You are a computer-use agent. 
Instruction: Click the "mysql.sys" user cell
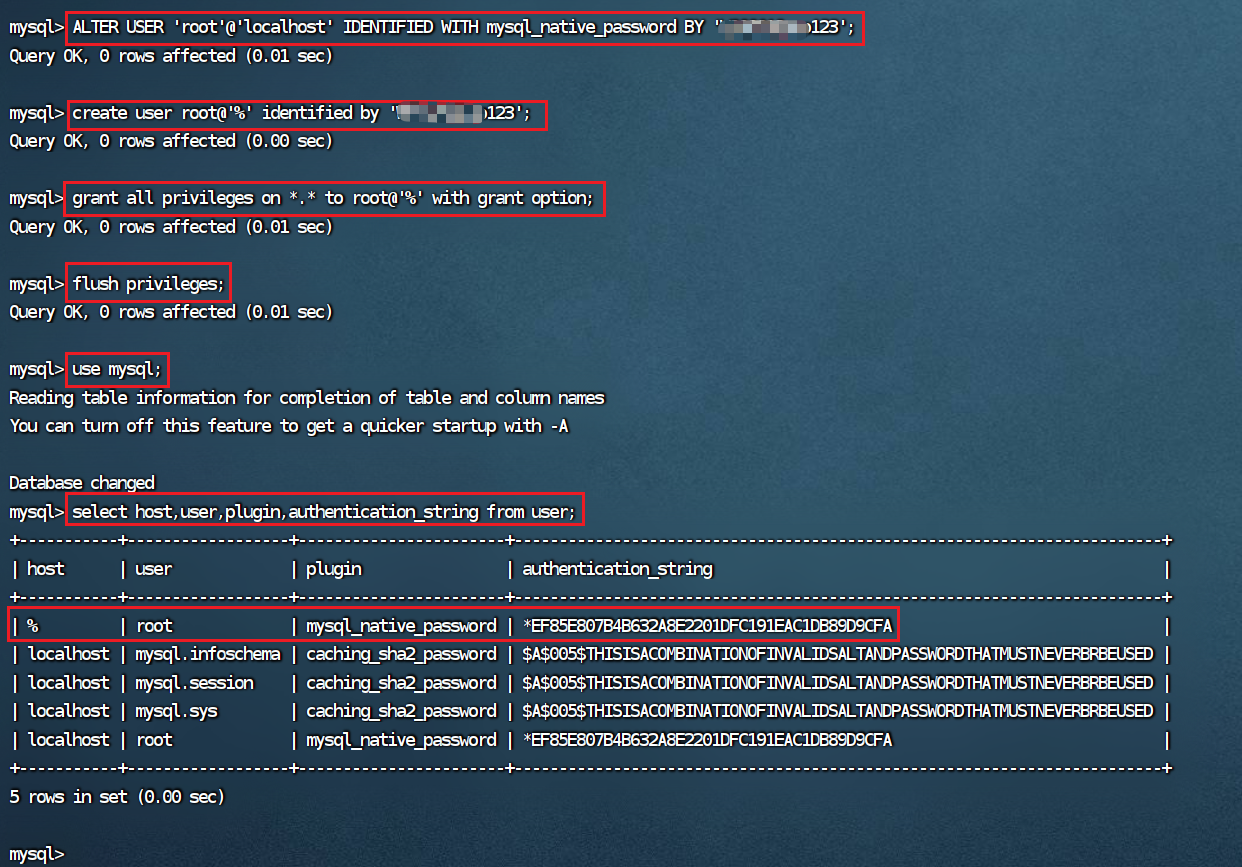click(x=177, y=711)
